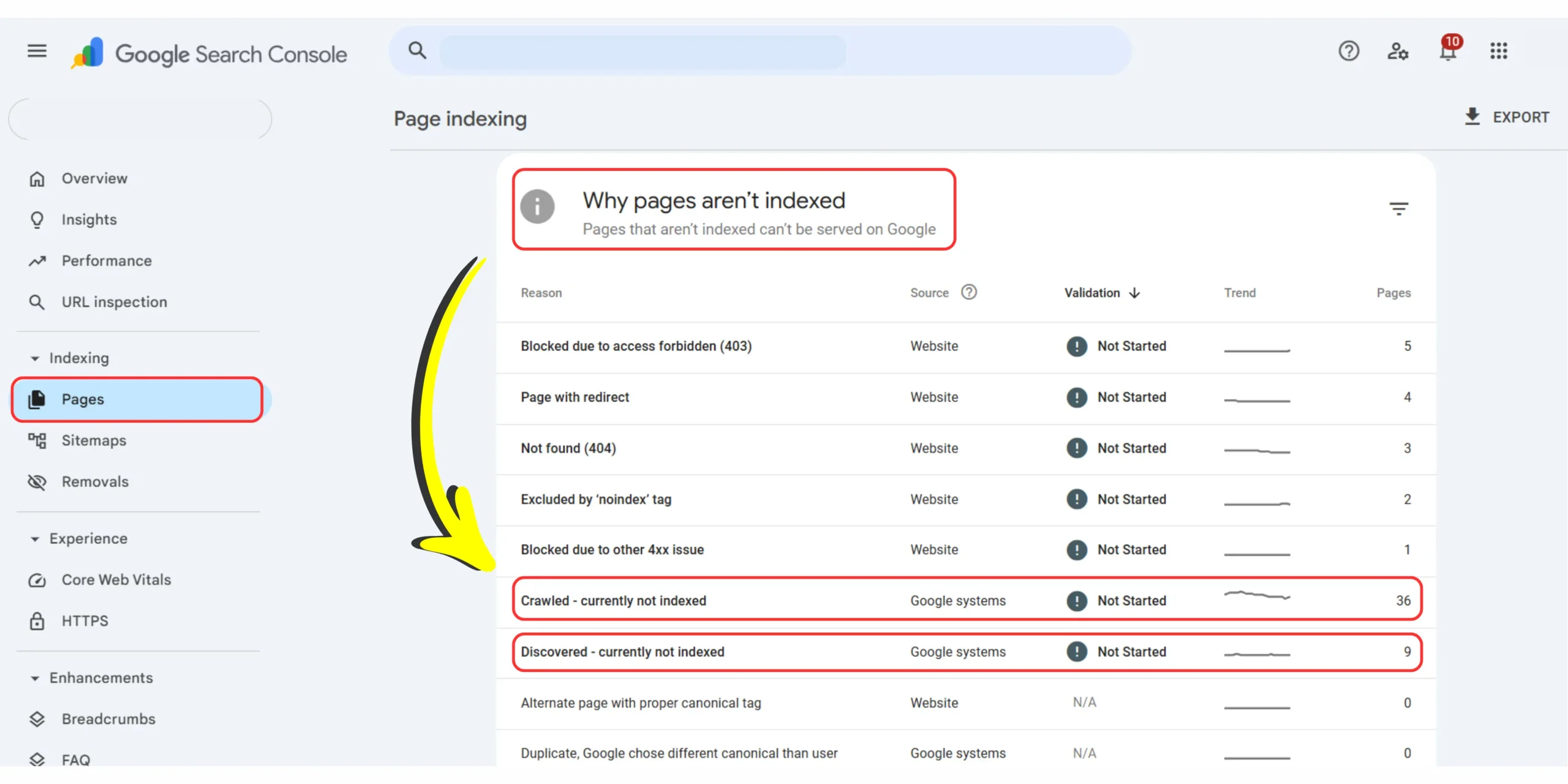Viewport: 1568px width, 784px height.
Task: Click the search magnifier icon
Action: coord(417,50)
